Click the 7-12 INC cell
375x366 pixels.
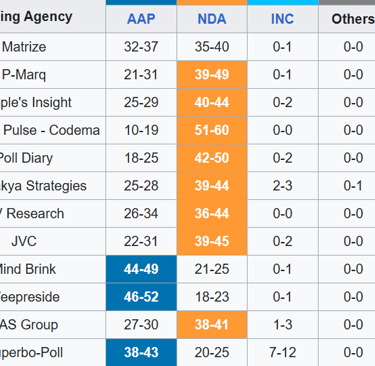[283, 352]
